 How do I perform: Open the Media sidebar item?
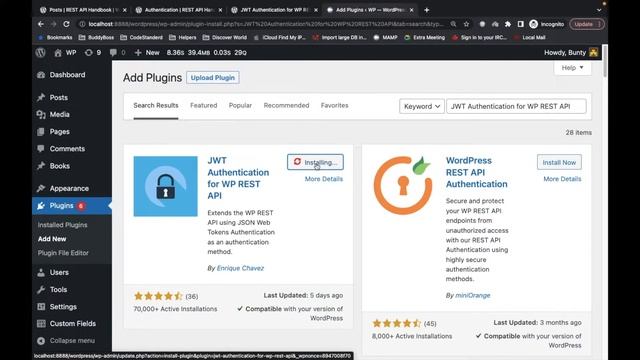pos(60,115)
